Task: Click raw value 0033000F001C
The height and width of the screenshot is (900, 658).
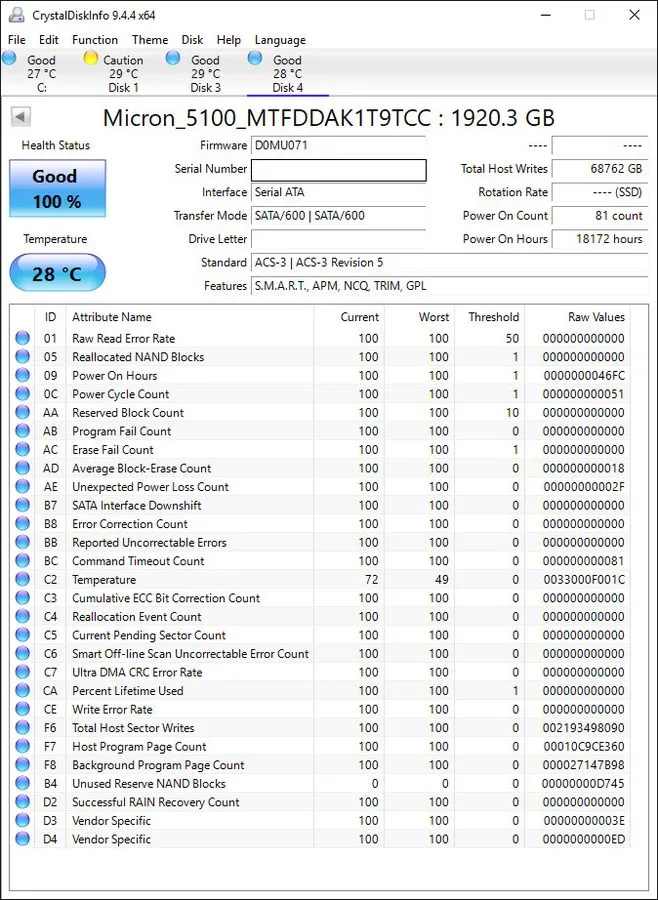Action: 583,579
